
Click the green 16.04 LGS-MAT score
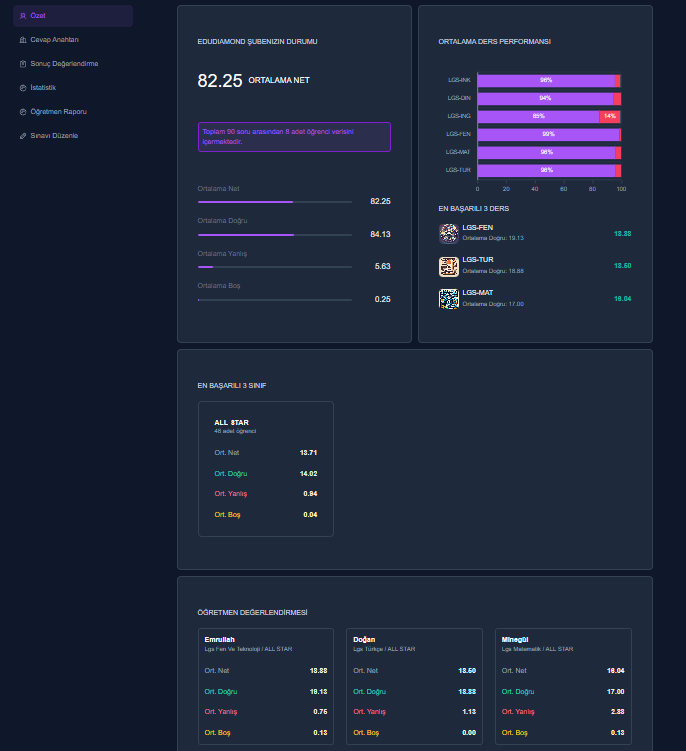[622, 299]
